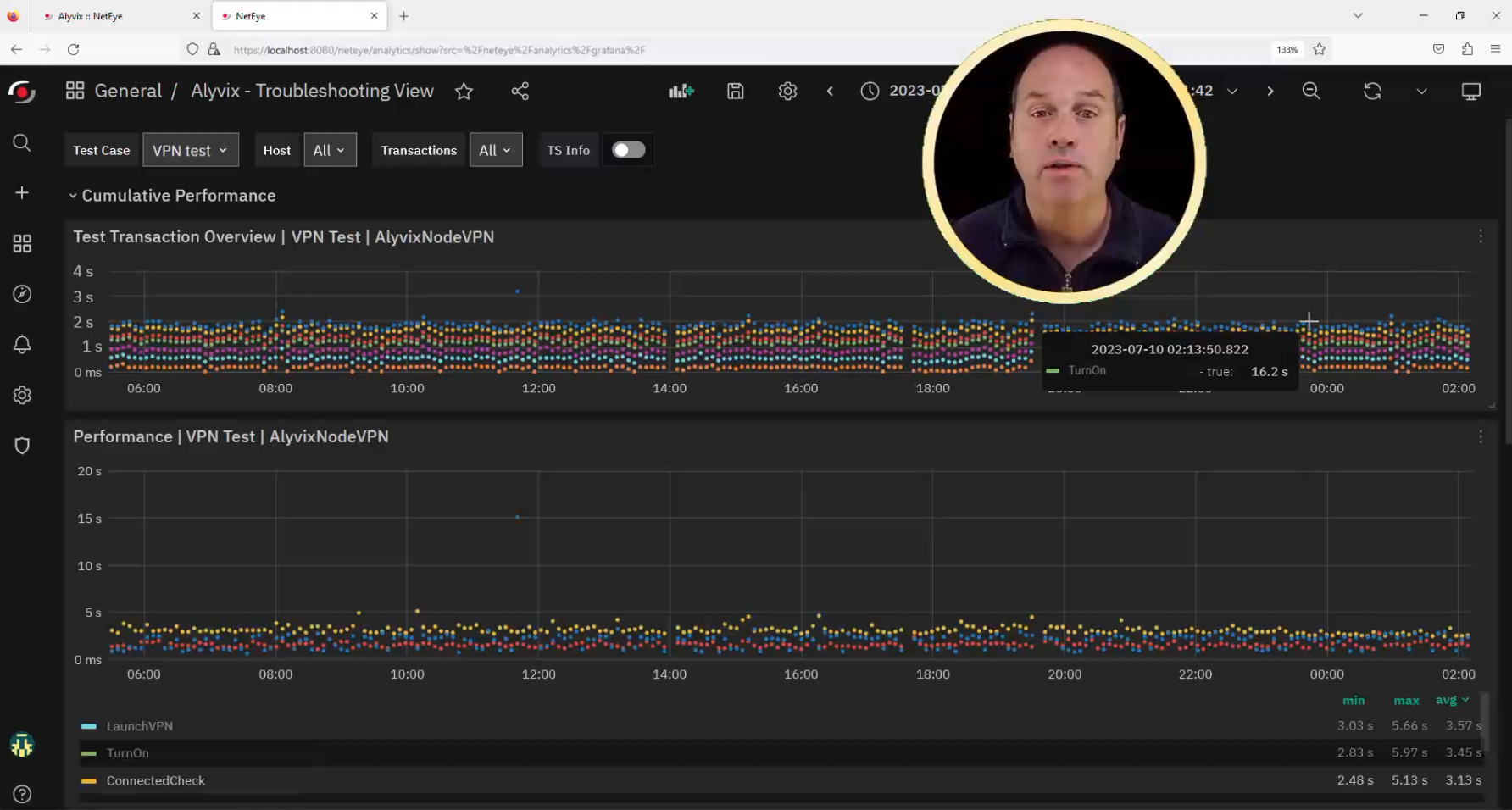Zoom out the time range

click(x=1311, y=91)
